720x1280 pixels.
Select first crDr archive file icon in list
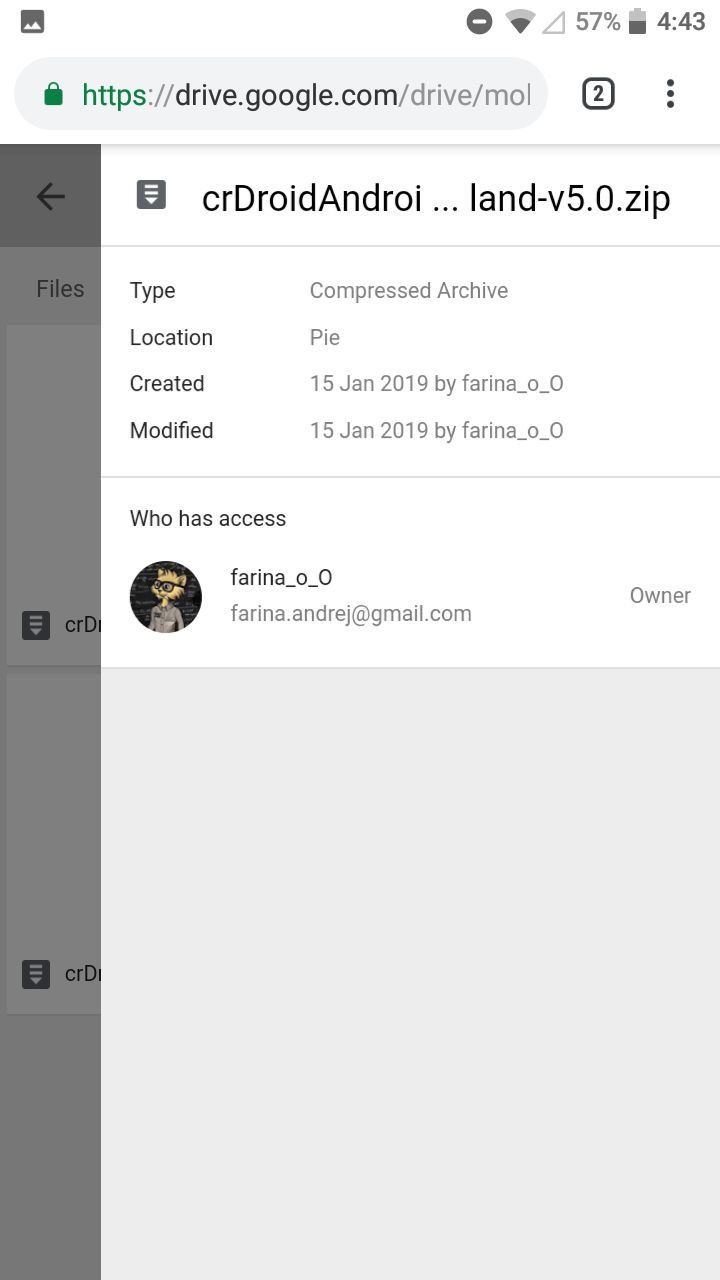[36, 626]
